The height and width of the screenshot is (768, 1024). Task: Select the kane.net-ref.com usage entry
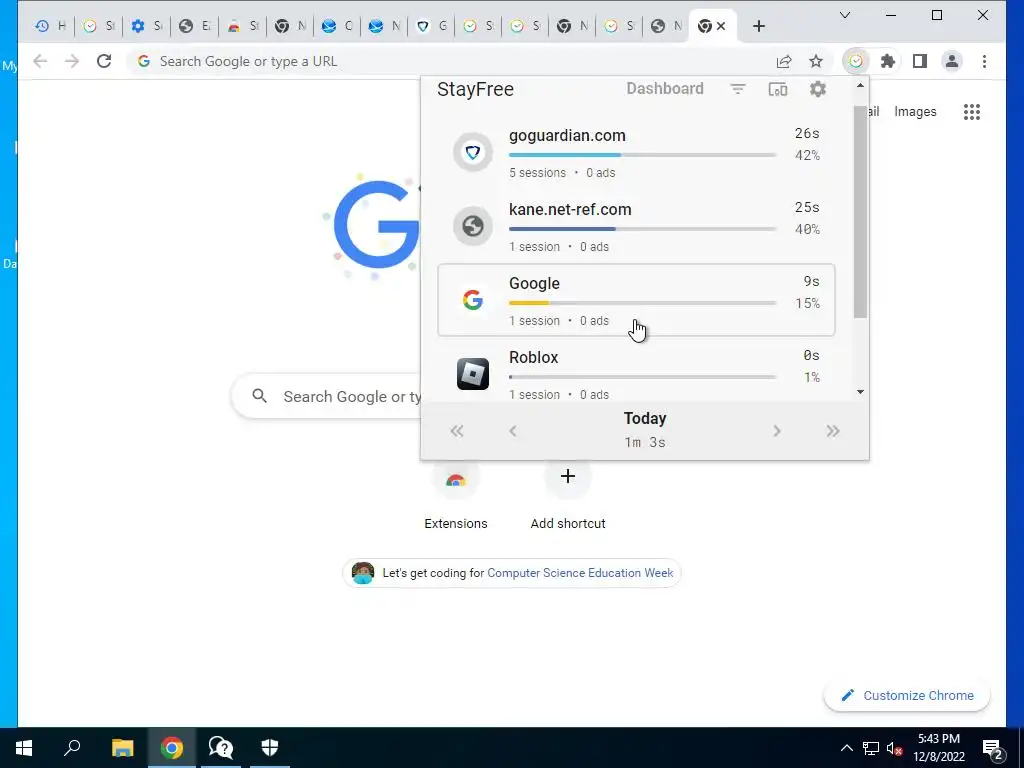point(636,226)
